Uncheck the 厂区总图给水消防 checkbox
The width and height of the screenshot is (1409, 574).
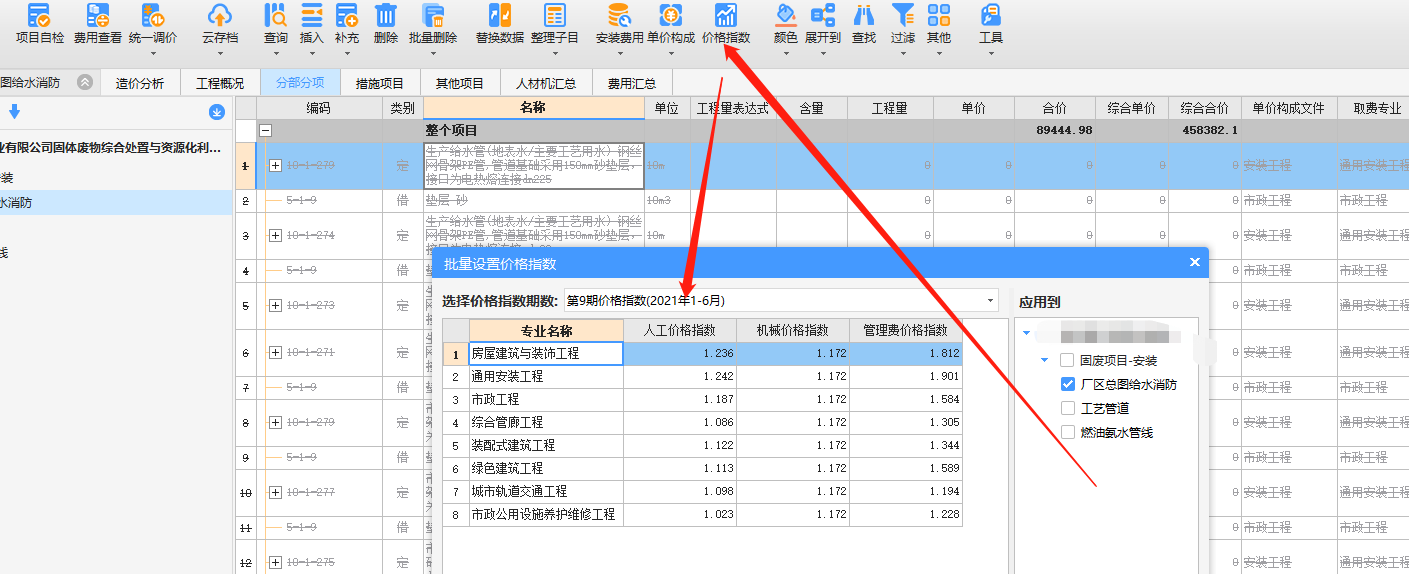pos(1067,384)
